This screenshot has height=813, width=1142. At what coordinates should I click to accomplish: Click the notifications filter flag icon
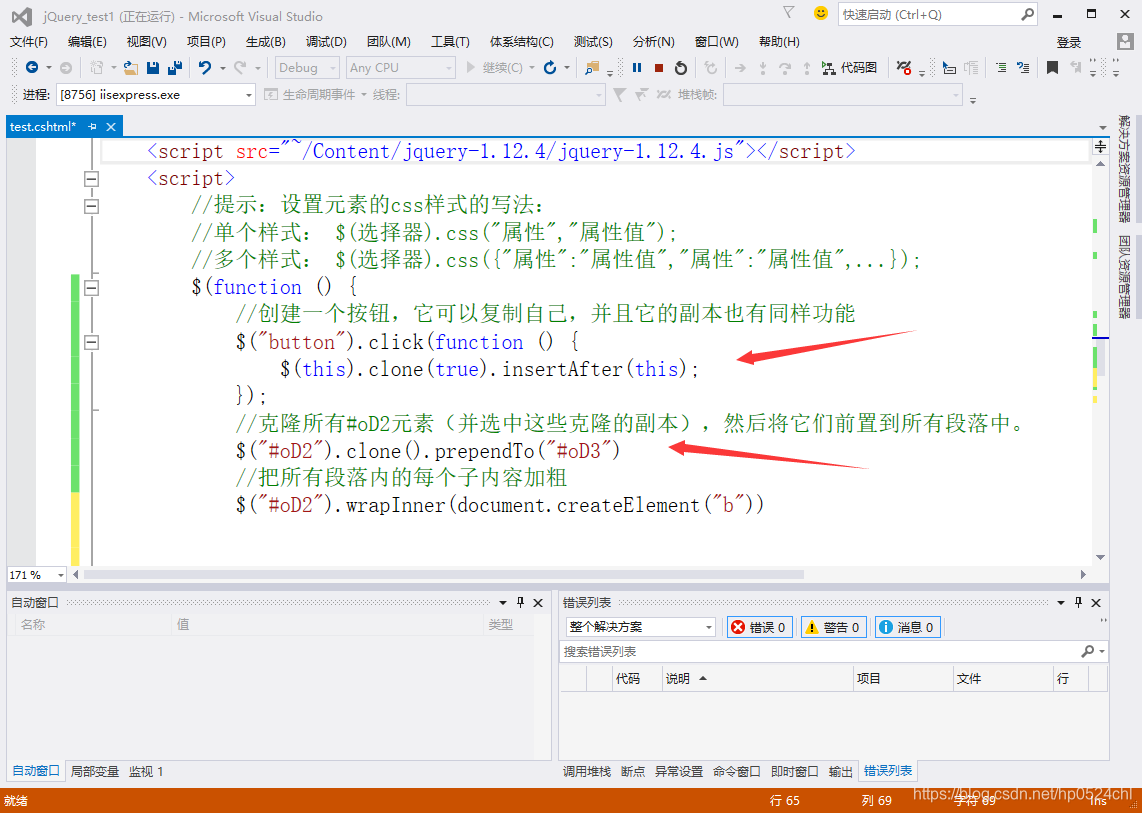tap(789, 12)
